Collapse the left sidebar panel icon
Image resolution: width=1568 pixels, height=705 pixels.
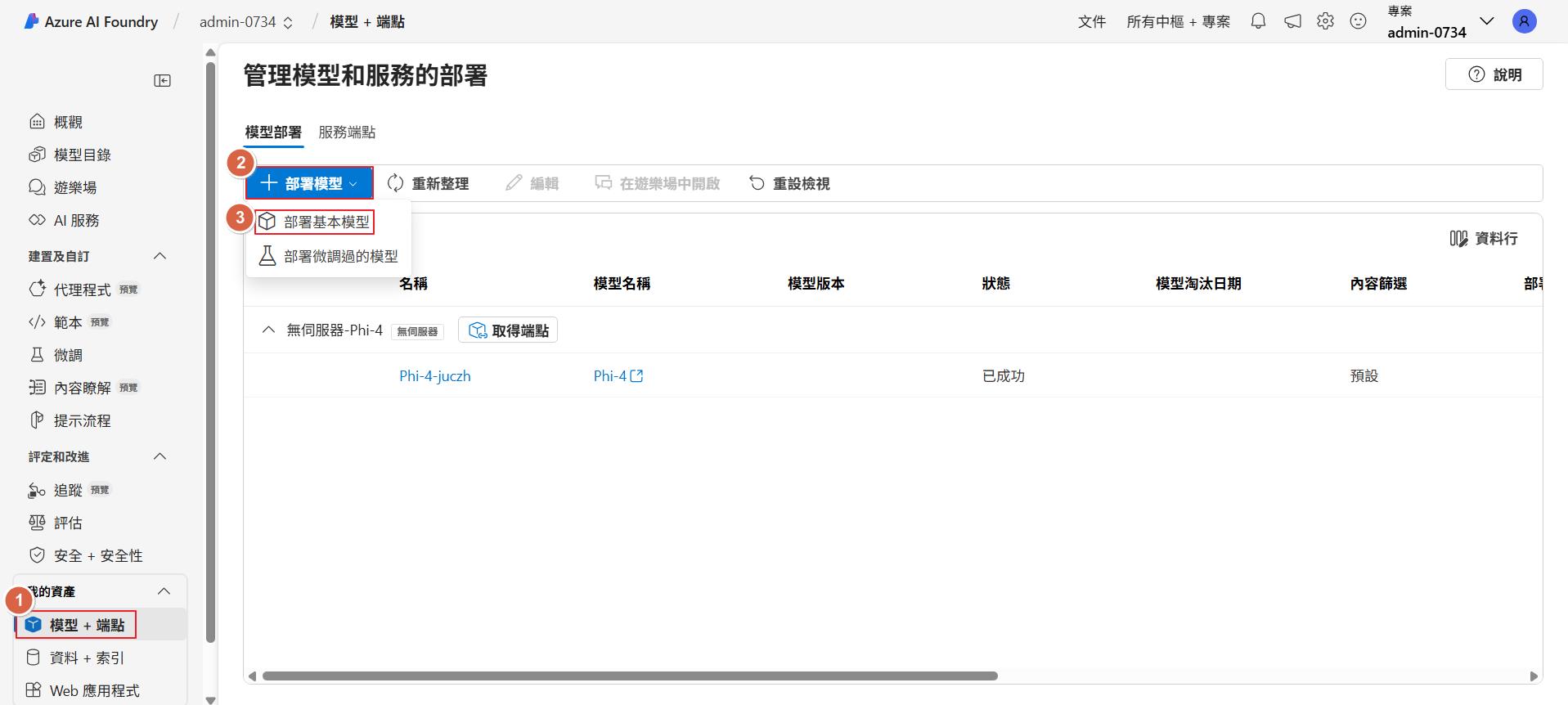point(162,80)
